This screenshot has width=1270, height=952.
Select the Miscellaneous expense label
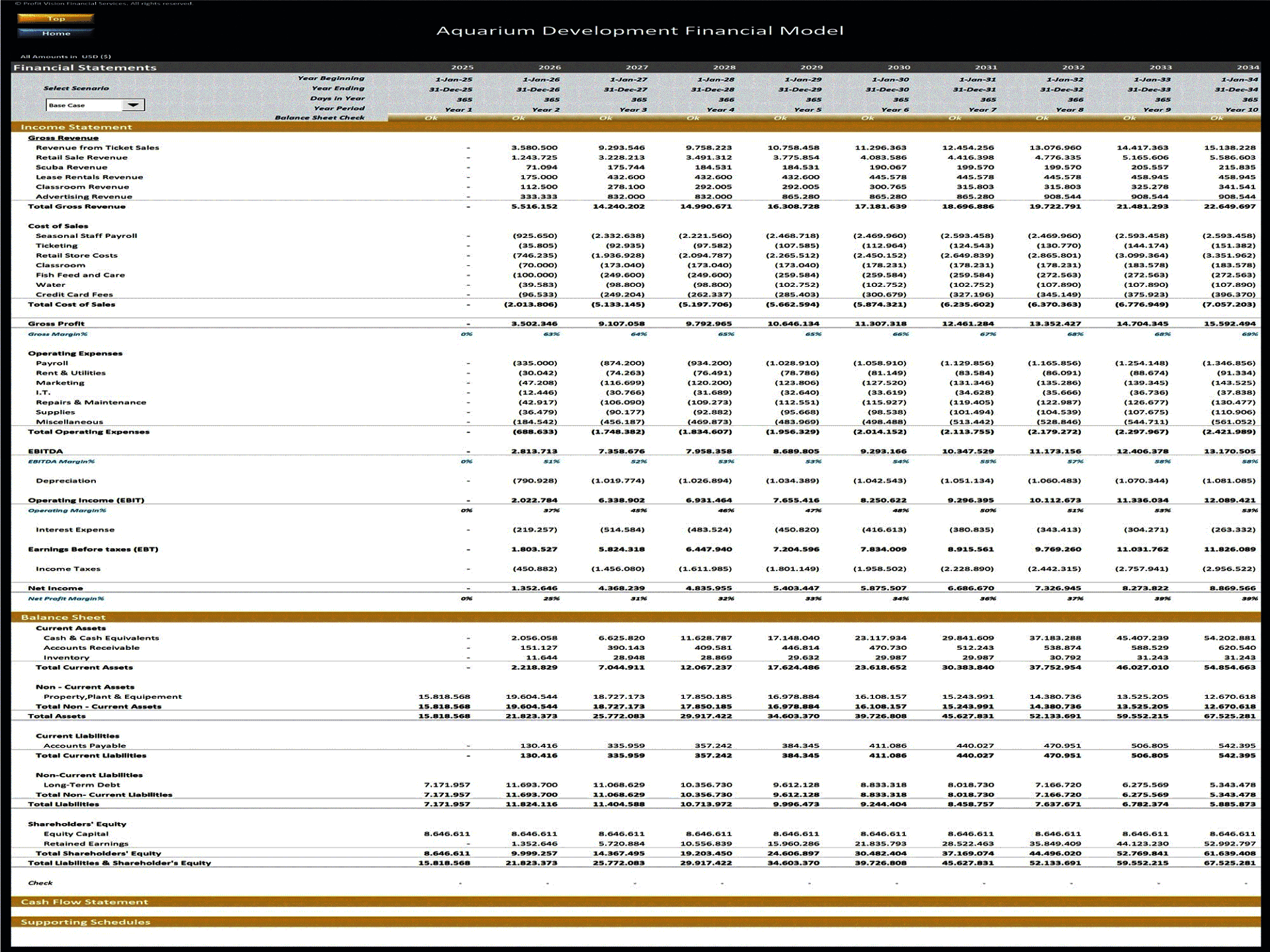tap(69, 422)
